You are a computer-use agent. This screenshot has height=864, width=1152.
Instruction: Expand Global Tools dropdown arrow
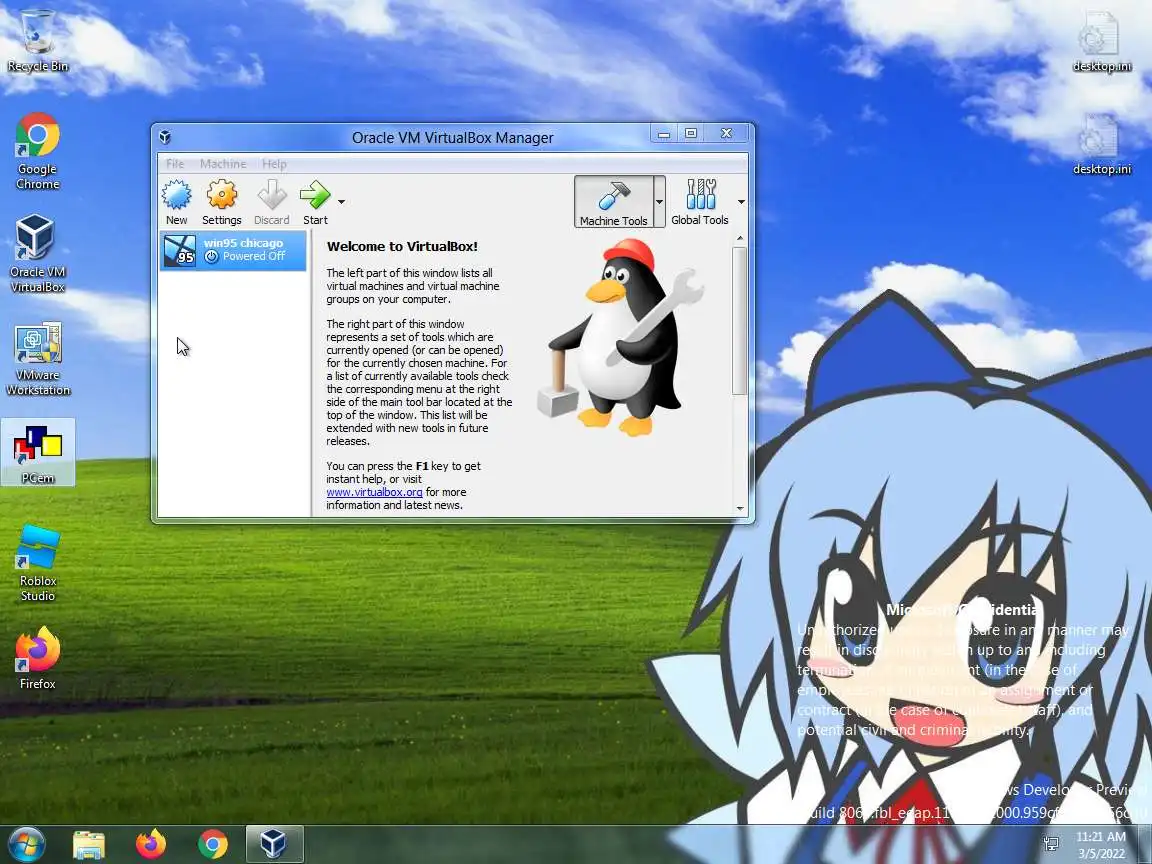(x=741, y=202)
